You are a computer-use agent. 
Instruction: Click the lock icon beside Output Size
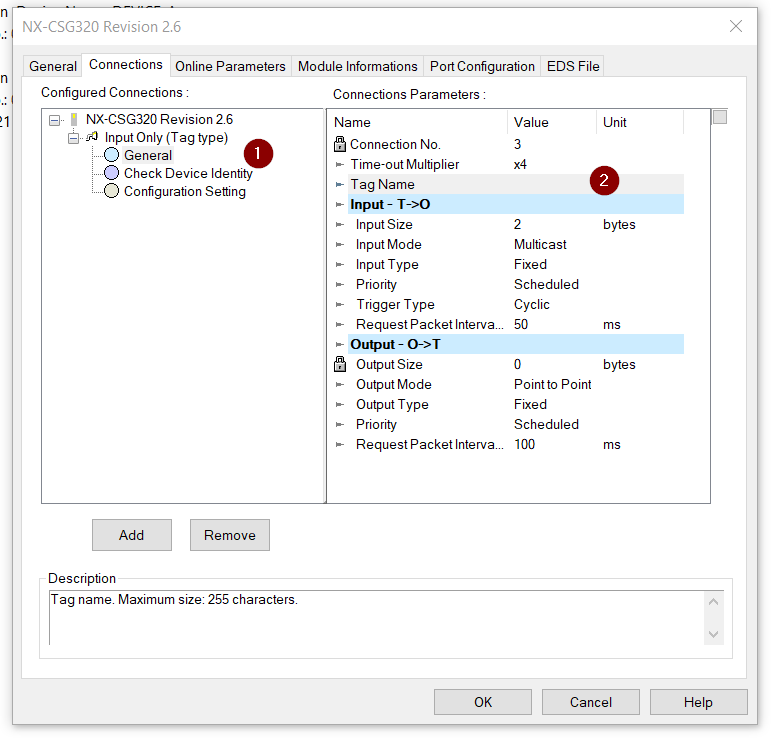point(340,364)
